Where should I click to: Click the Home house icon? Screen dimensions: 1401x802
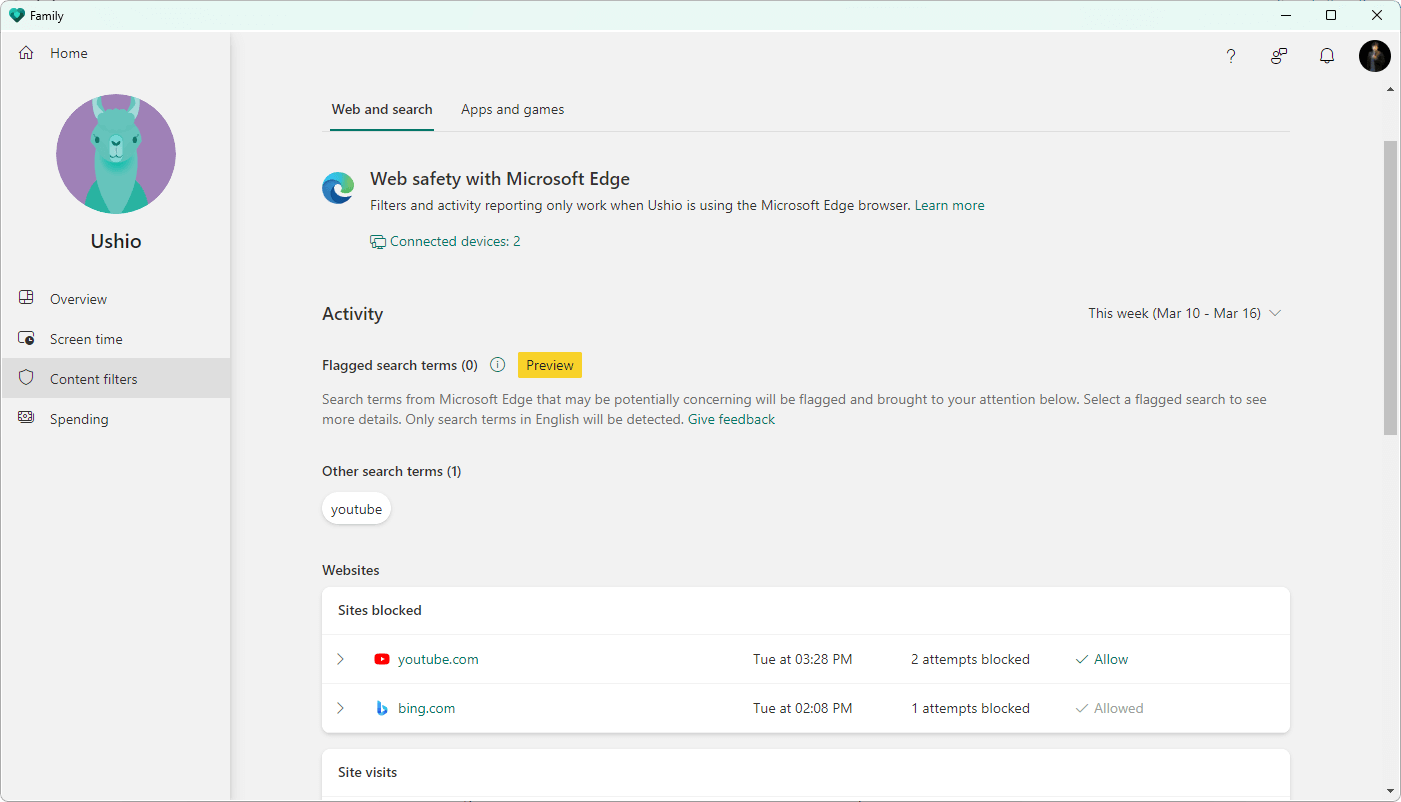(x=26, y=53)
